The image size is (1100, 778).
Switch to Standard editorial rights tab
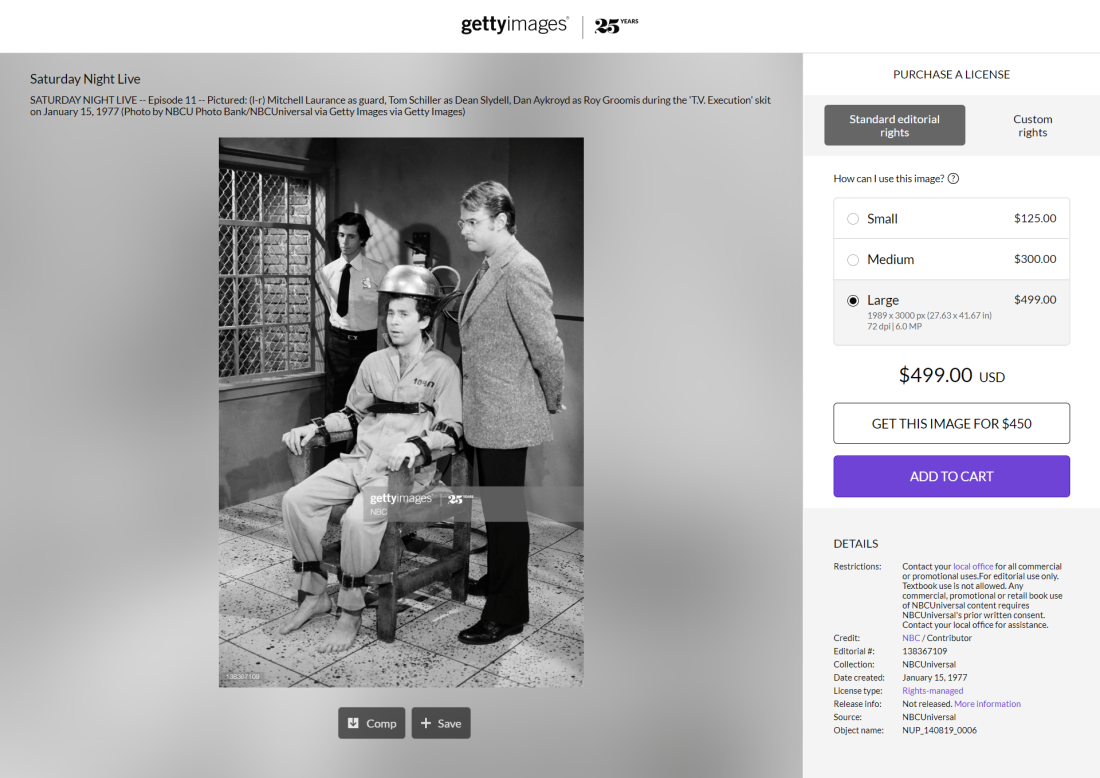pyautogui.click(x=894, y=126)
